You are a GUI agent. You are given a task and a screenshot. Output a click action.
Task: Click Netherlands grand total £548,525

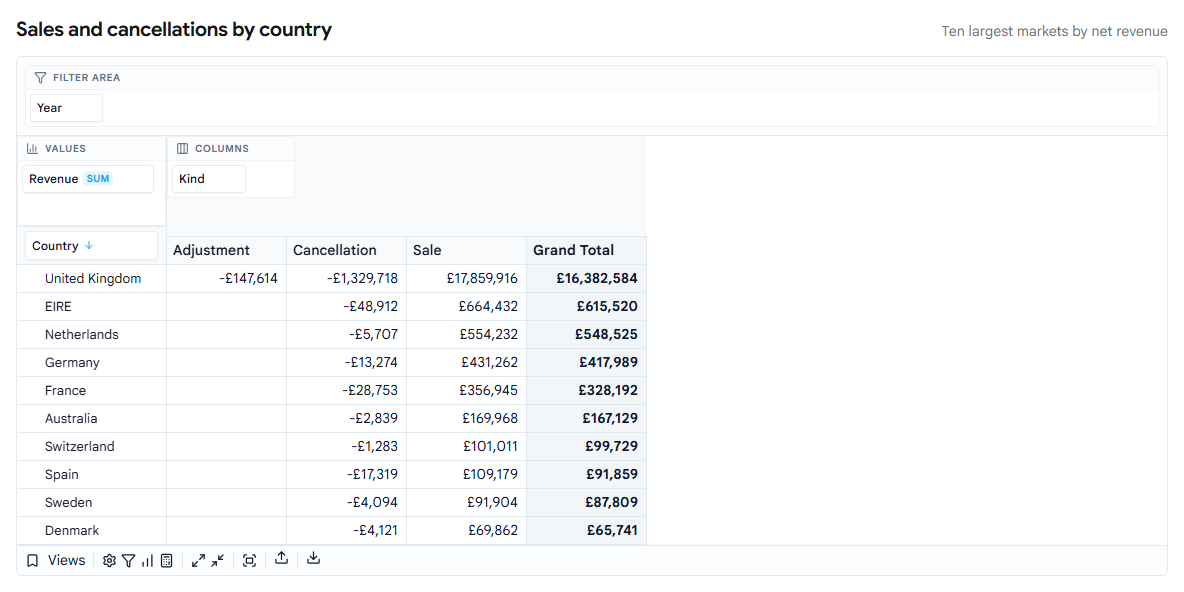(587, 335)
